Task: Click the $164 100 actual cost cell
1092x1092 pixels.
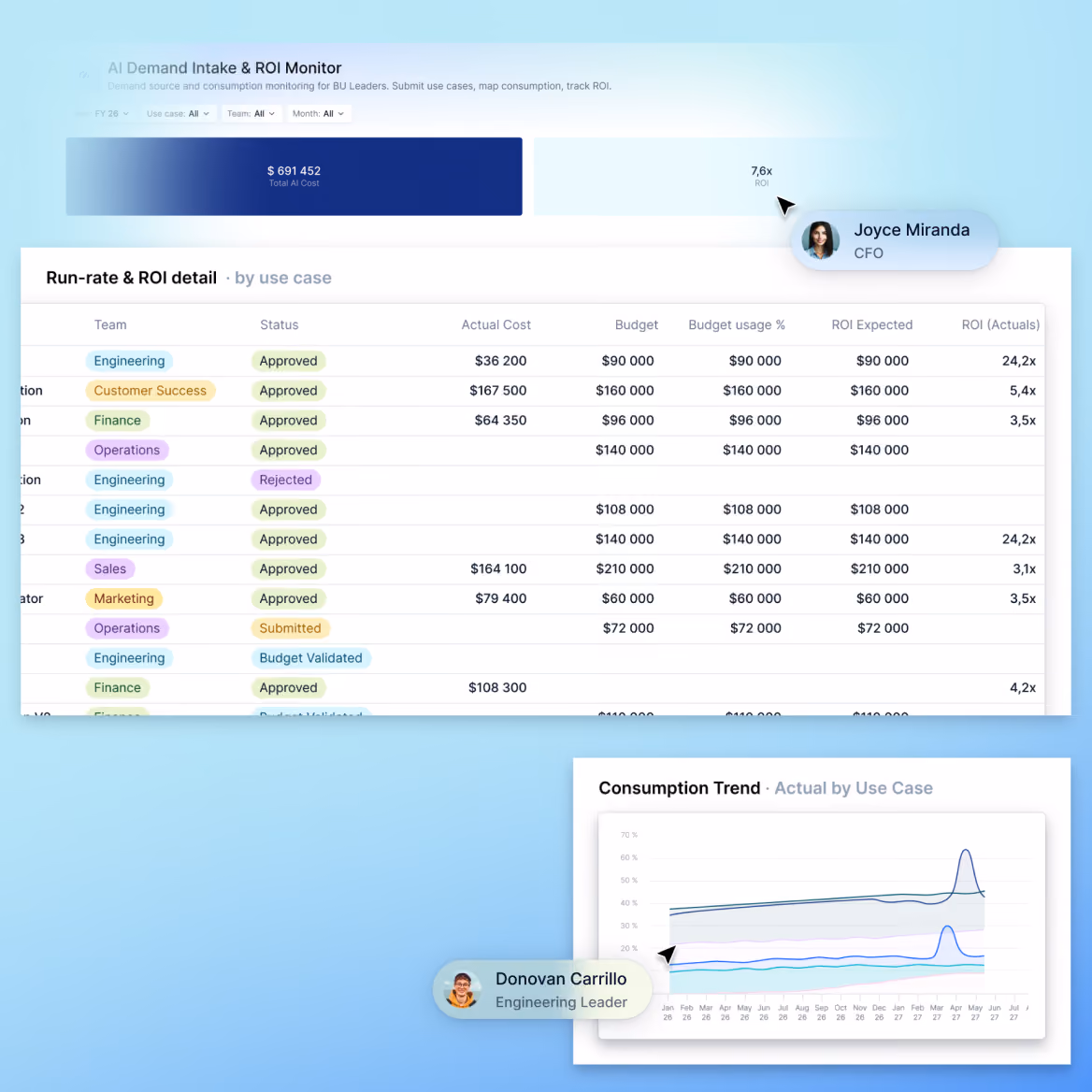Action: pyautogui.click(x=498, y=569)
